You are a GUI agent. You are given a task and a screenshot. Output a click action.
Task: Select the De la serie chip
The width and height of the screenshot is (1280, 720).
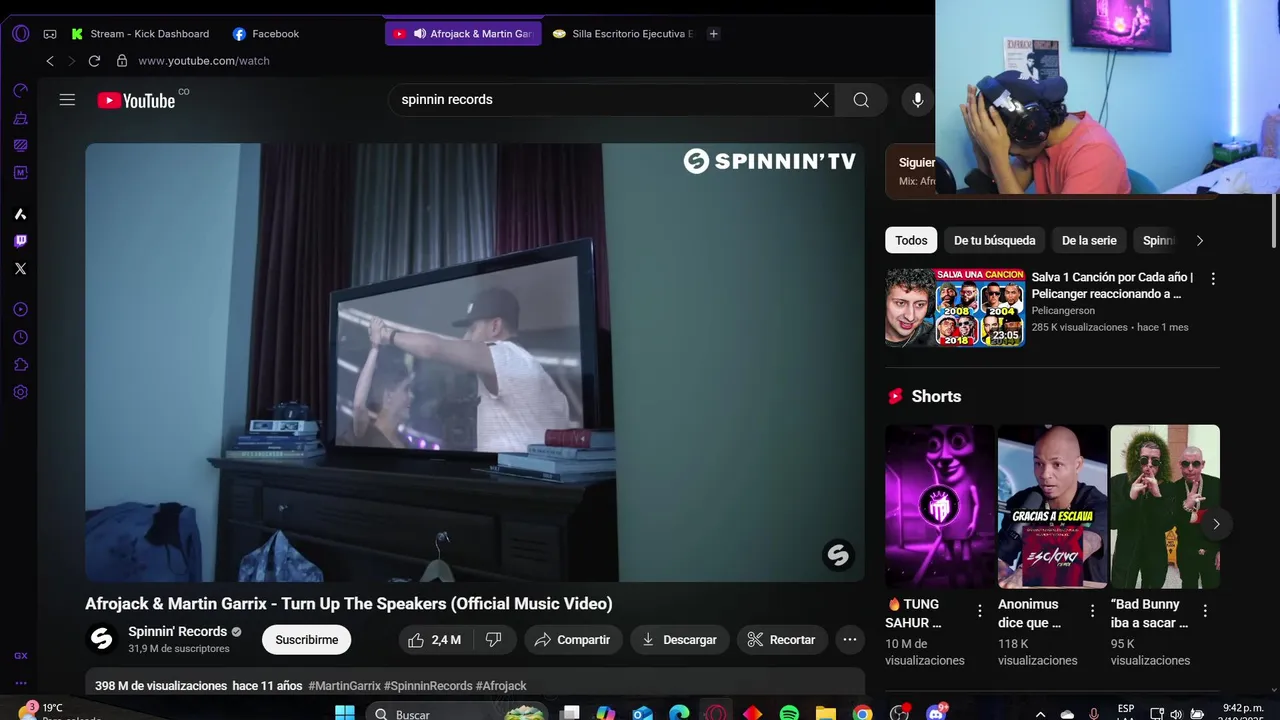pyautogui.click(x=1089, y=241)
